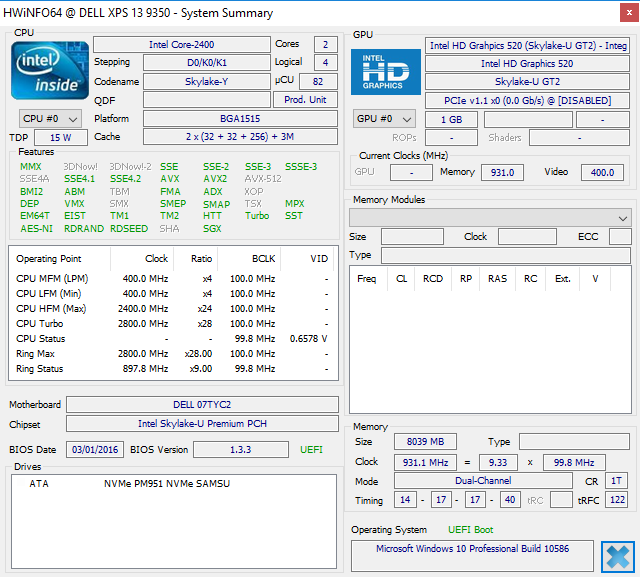
Task: Click the Freq column header in memory table
Action: (367, 279)
